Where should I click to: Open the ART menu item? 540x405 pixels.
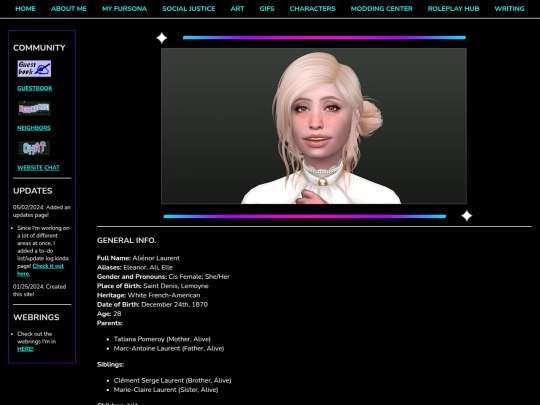(x=237, y=9)
